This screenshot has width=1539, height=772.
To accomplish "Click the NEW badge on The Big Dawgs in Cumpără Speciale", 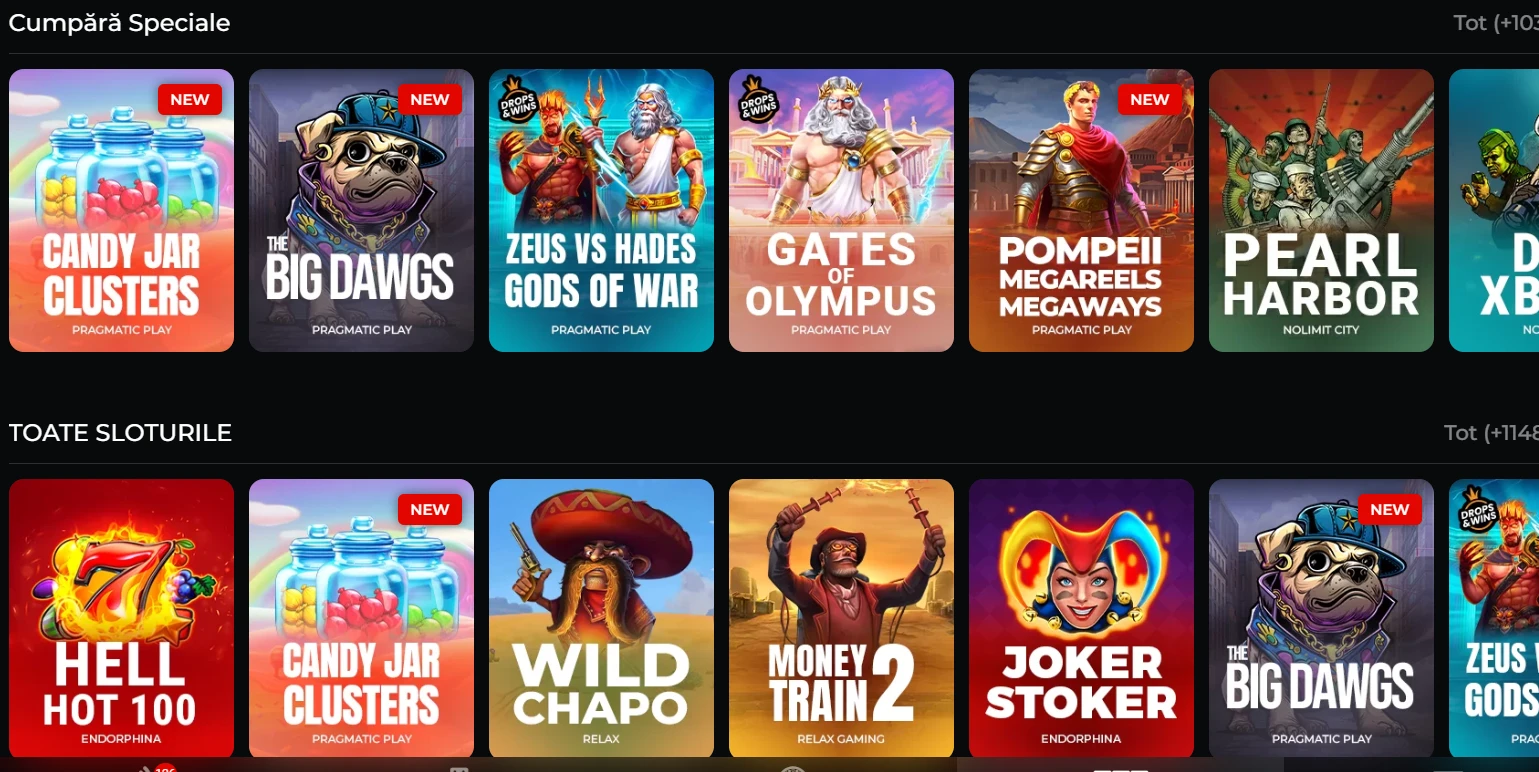I will pyautogui.click(x=429, y=99).
